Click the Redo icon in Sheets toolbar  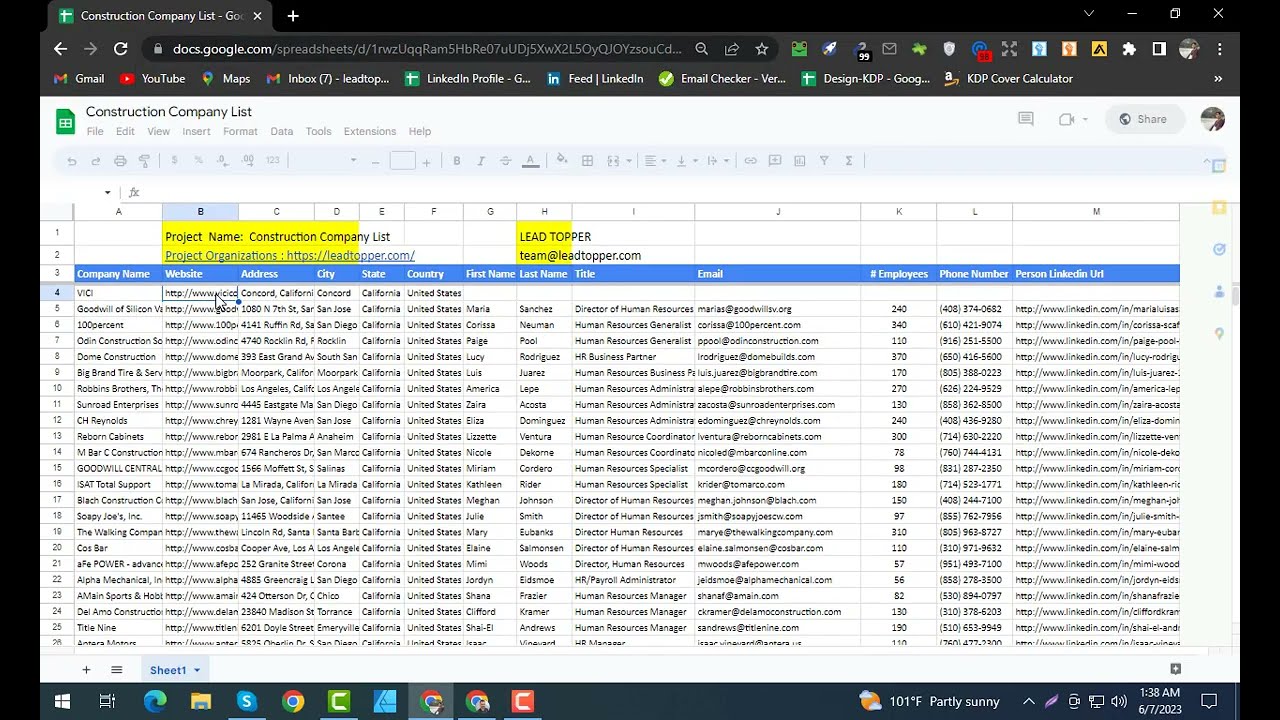96,161
